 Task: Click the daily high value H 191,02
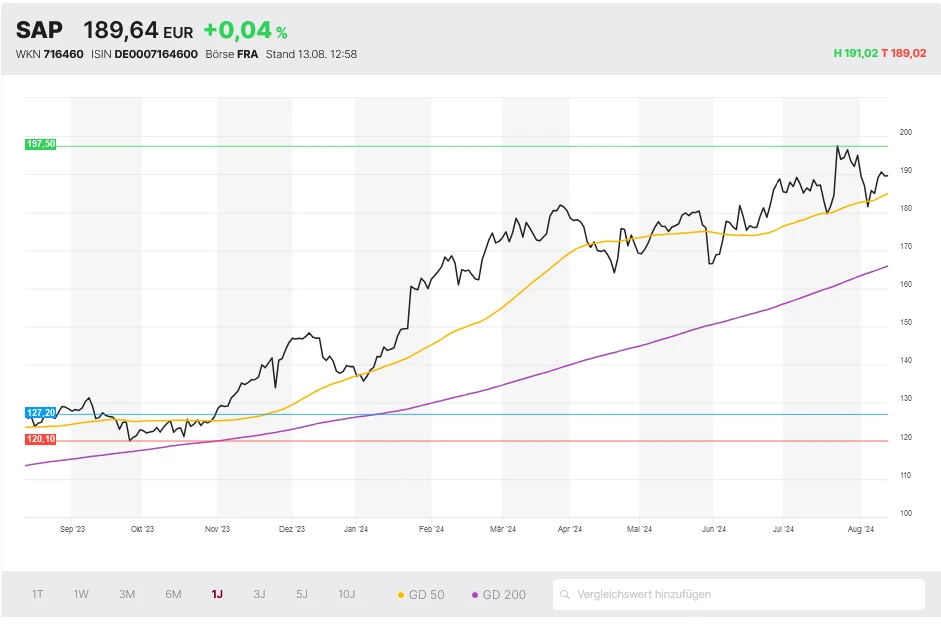coord(855,54)
